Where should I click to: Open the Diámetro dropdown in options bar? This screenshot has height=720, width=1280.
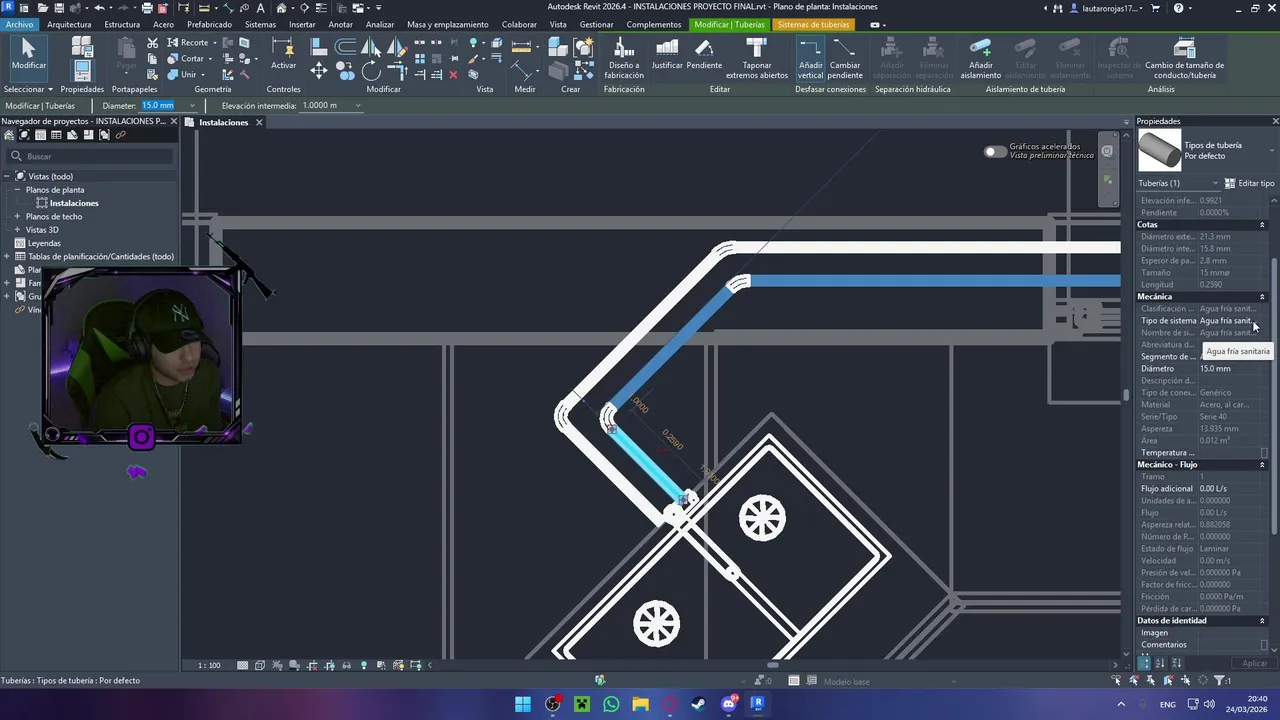(x=192, y=105)
